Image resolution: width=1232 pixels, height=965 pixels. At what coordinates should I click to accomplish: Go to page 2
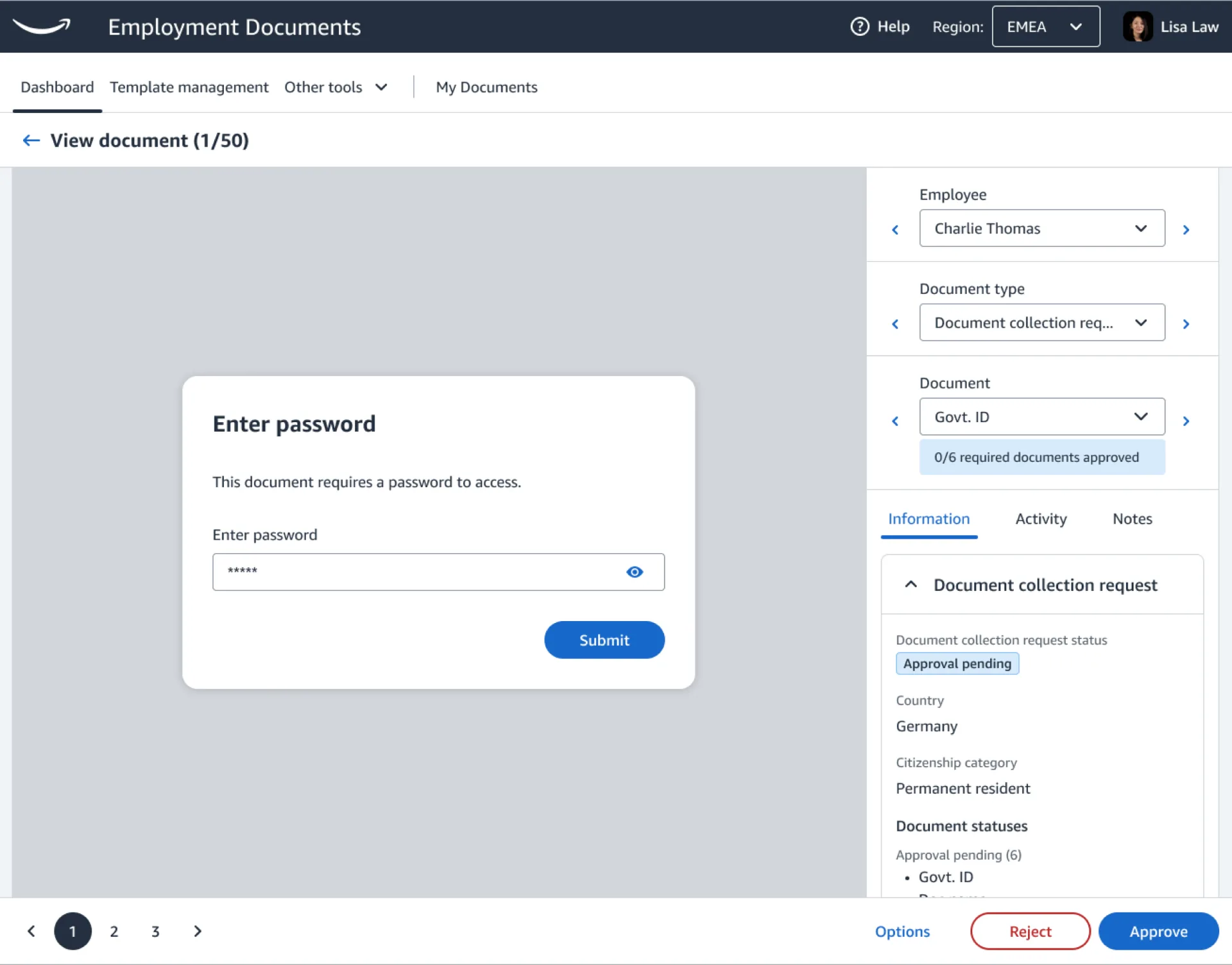[x=114, y=931]
